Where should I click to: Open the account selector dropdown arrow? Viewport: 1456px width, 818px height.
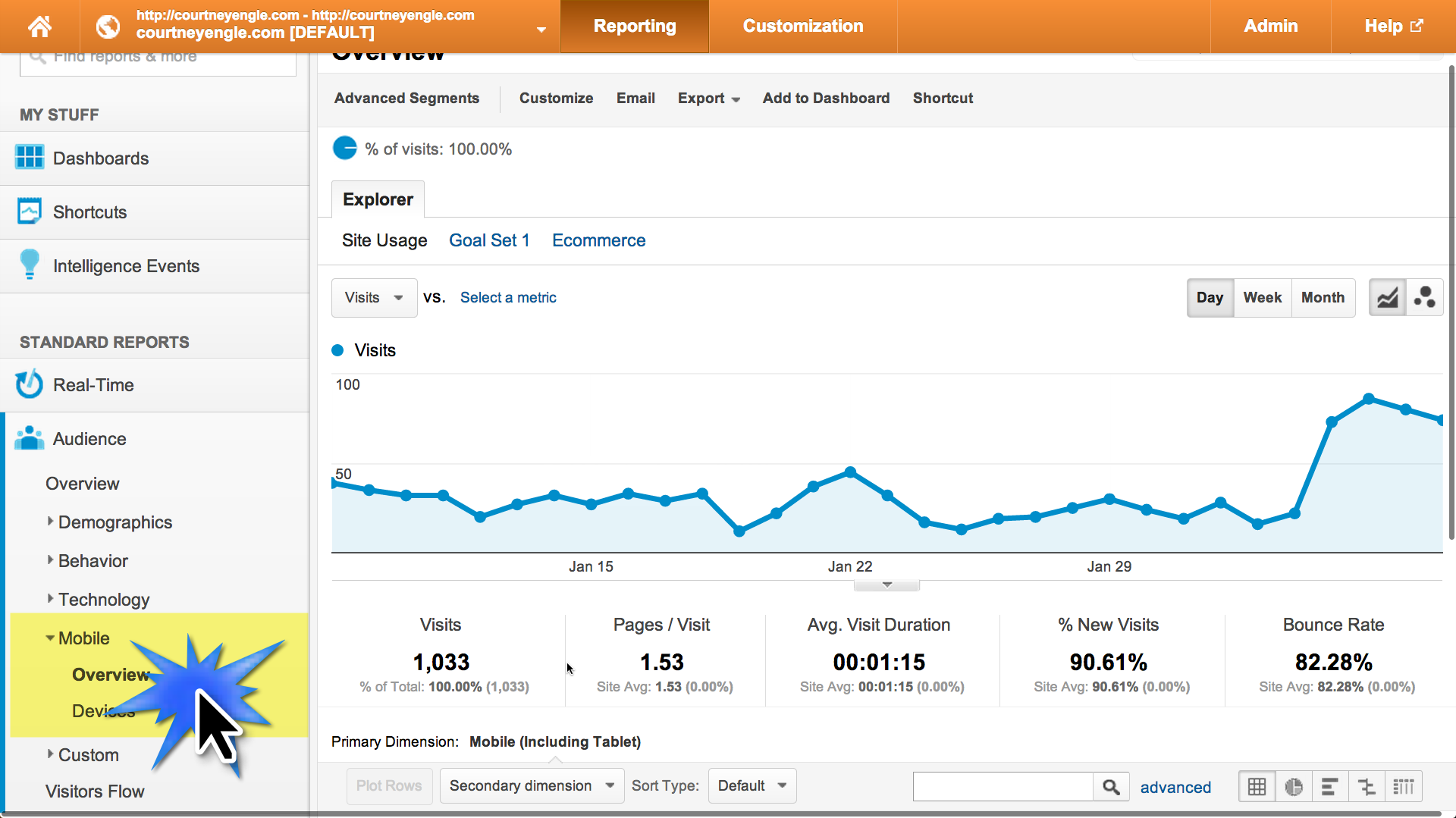541,30
